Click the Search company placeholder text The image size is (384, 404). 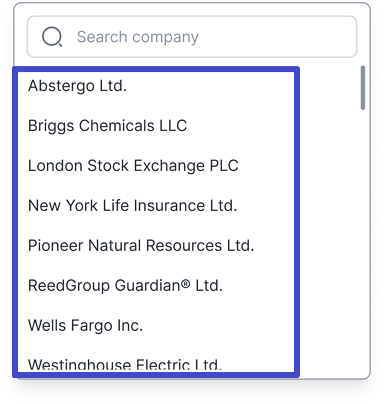pos(138,37)
